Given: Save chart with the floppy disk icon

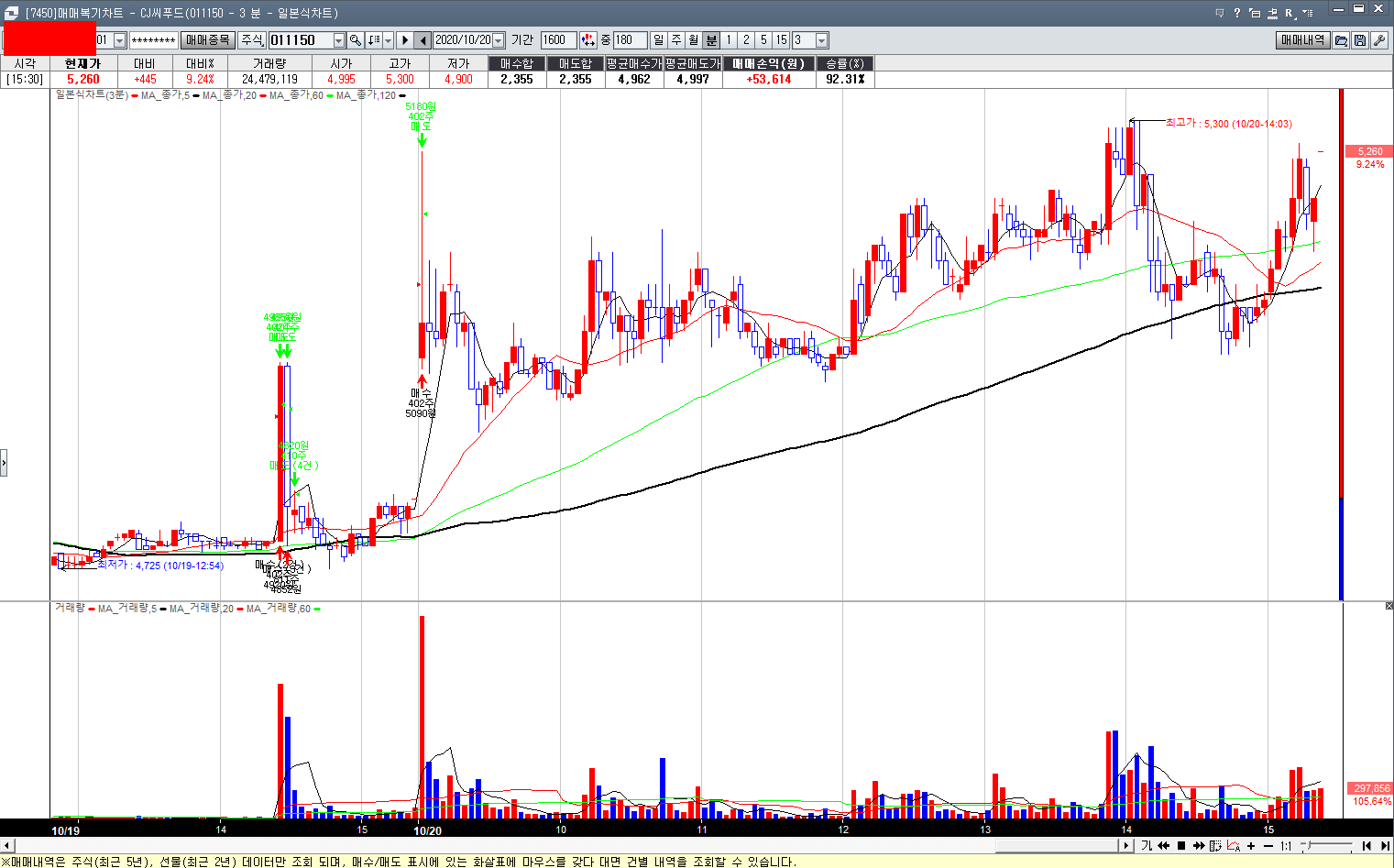Looking at the screenshot, I should tap(1360, 40).
